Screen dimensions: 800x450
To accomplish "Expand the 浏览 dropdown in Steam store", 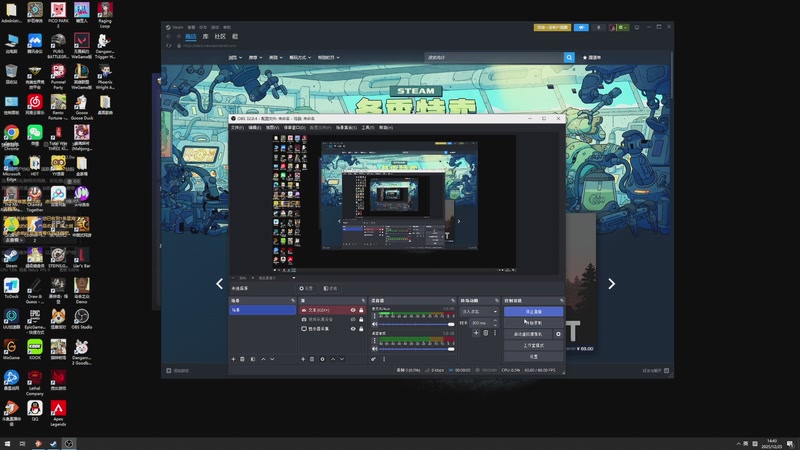I will click(235, 58).
